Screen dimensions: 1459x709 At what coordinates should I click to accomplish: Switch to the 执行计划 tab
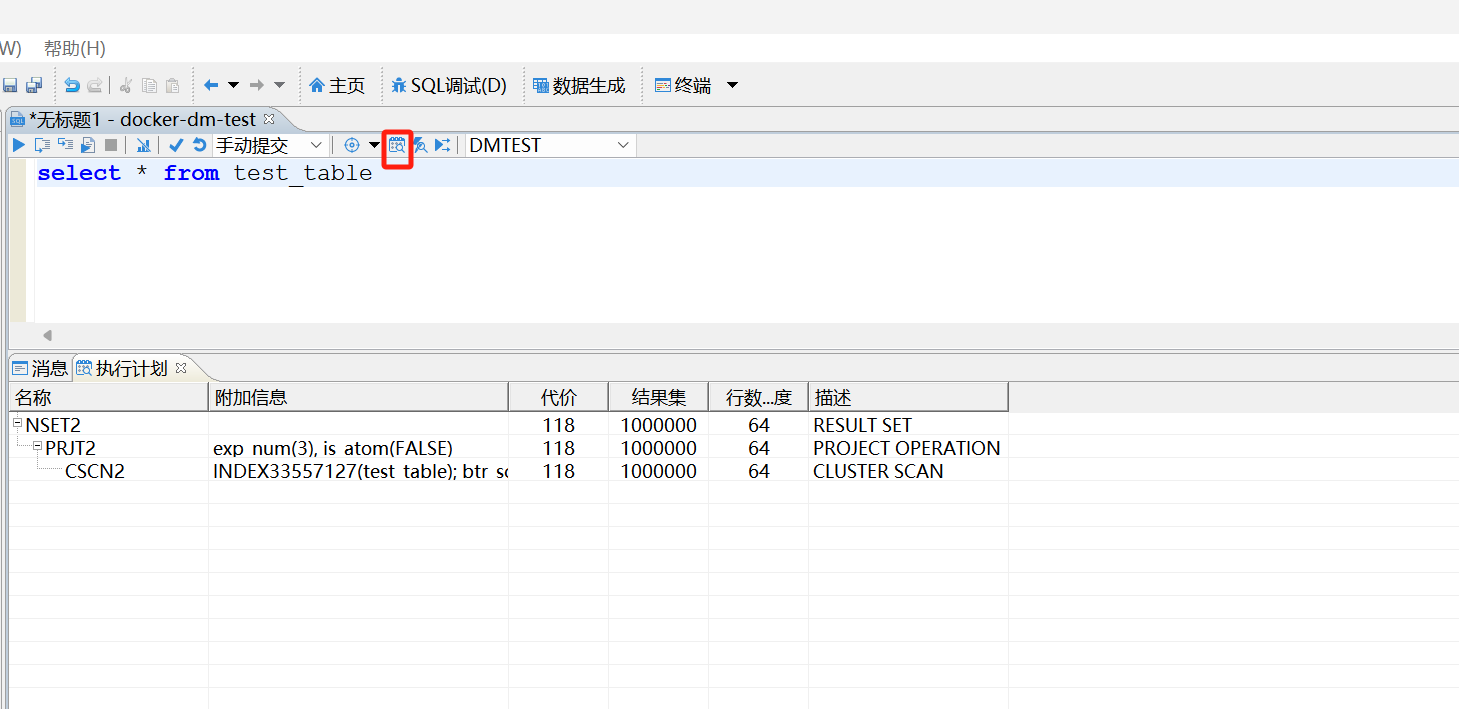coord(123,368)
